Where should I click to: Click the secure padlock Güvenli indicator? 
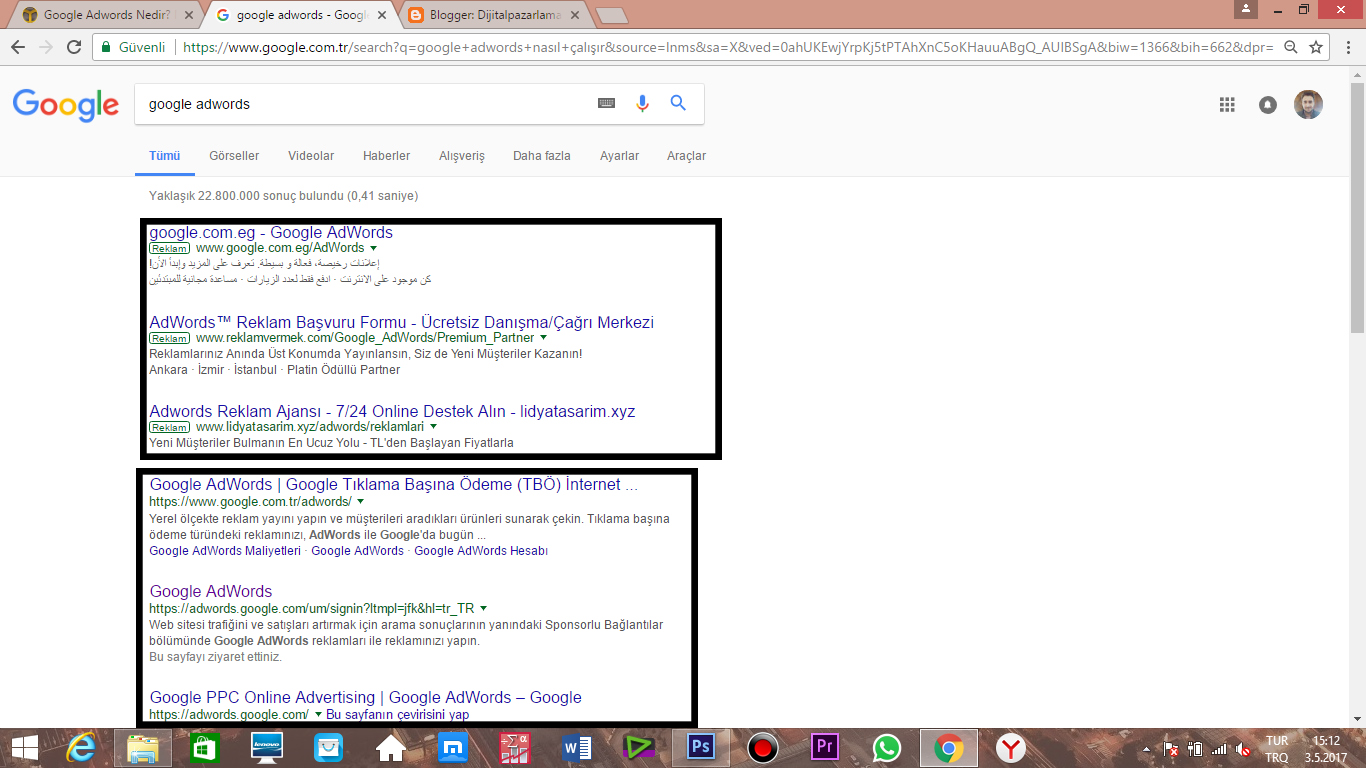point(134,47)
